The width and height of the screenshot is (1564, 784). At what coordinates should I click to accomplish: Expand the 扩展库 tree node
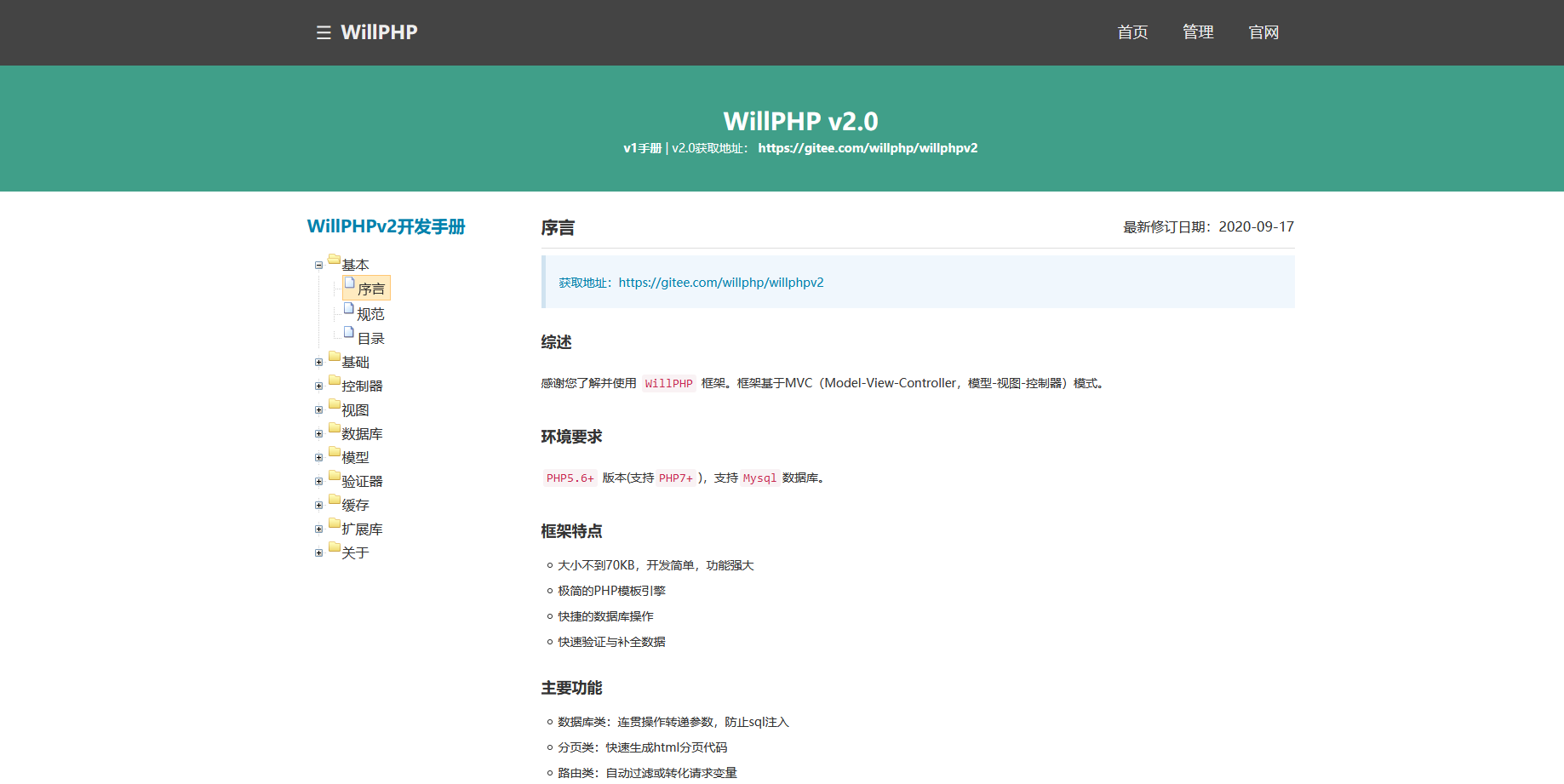[319, 529]
